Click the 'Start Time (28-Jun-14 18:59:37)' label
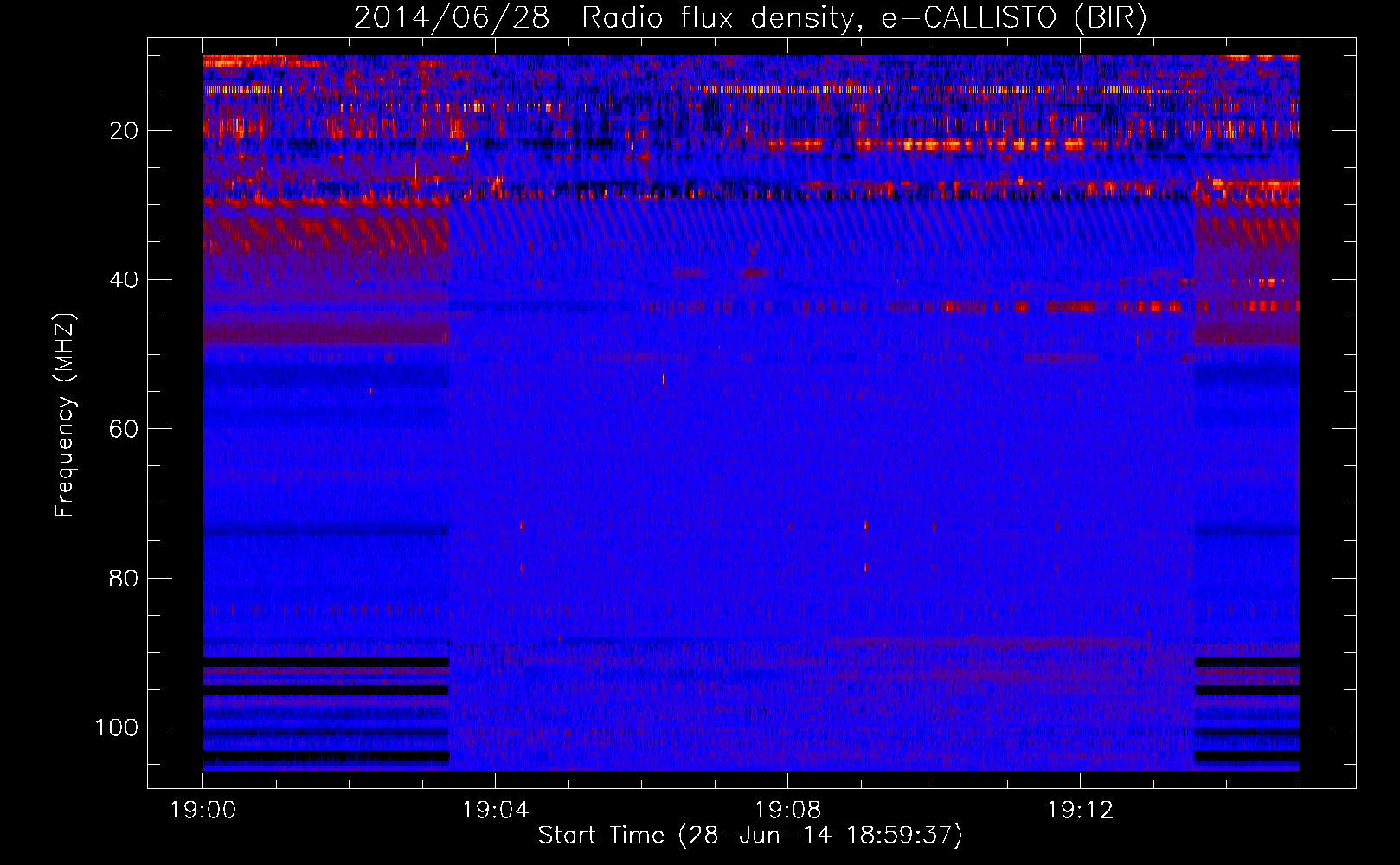Viewport: 1400px width, 865px height. pos(750,836)
